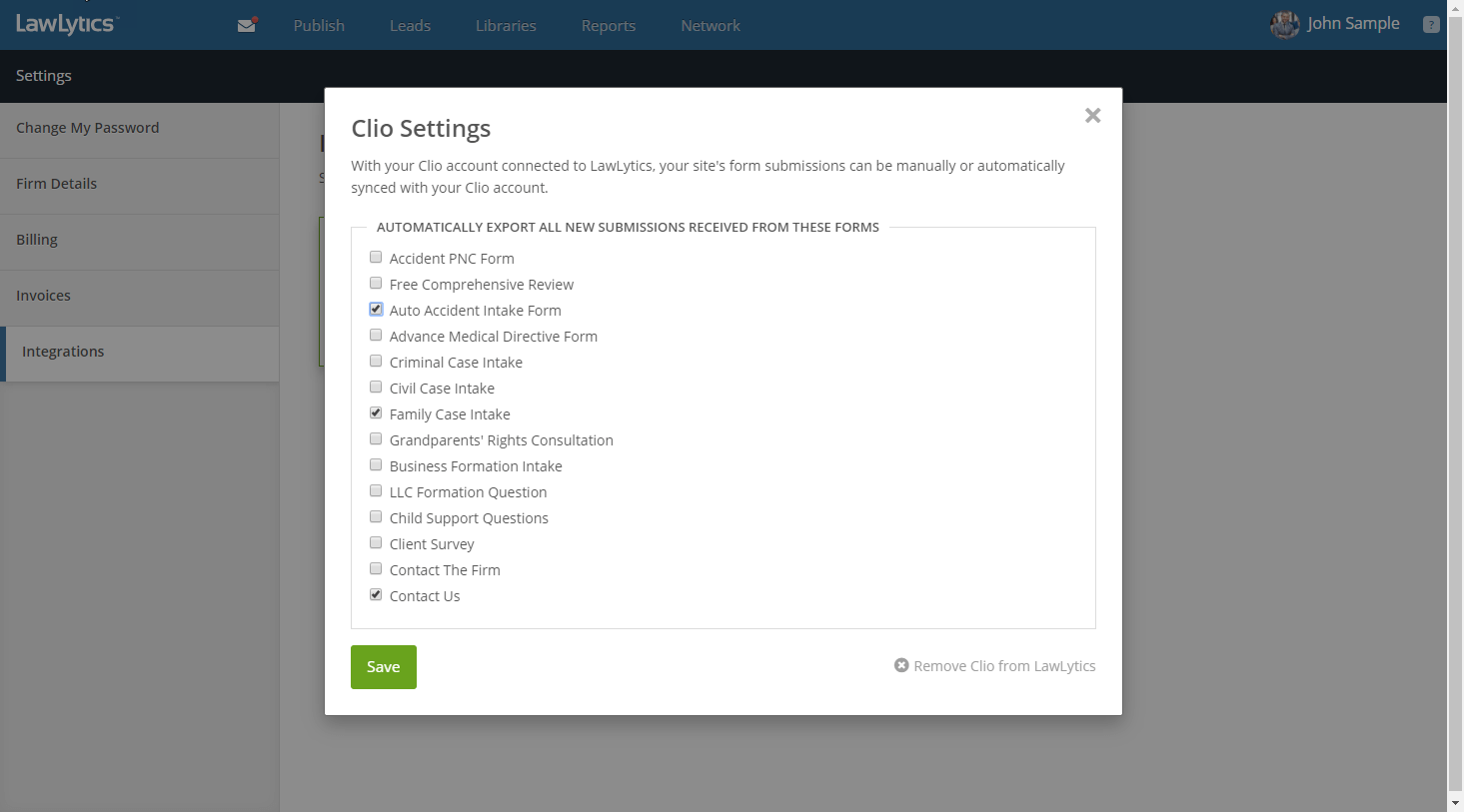Open the Publish menu
Viewport: 1464px width, 812px height.
coord(319,26)
